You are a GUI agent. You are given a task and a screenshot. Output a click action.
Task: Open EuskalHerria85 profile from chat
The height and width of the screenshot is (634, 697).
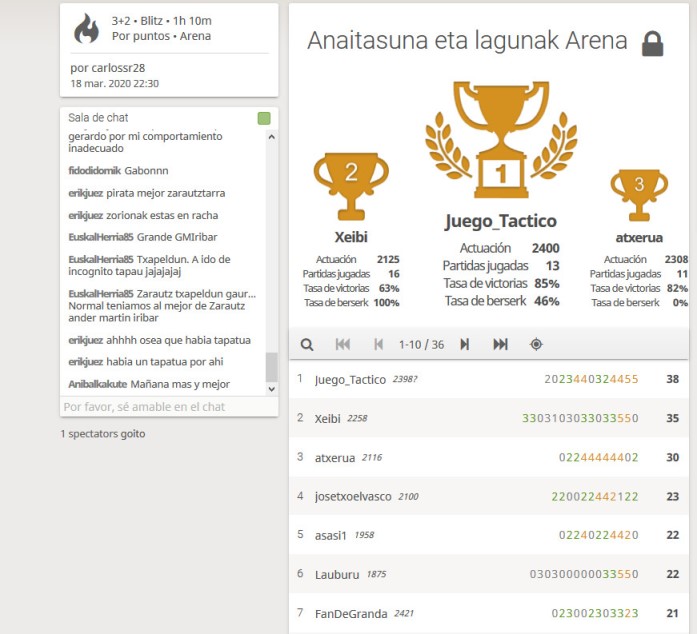pos(100,237)
